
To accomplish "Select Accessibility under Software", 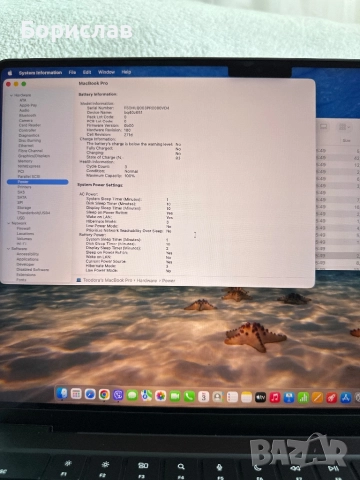I will (28, 254).
